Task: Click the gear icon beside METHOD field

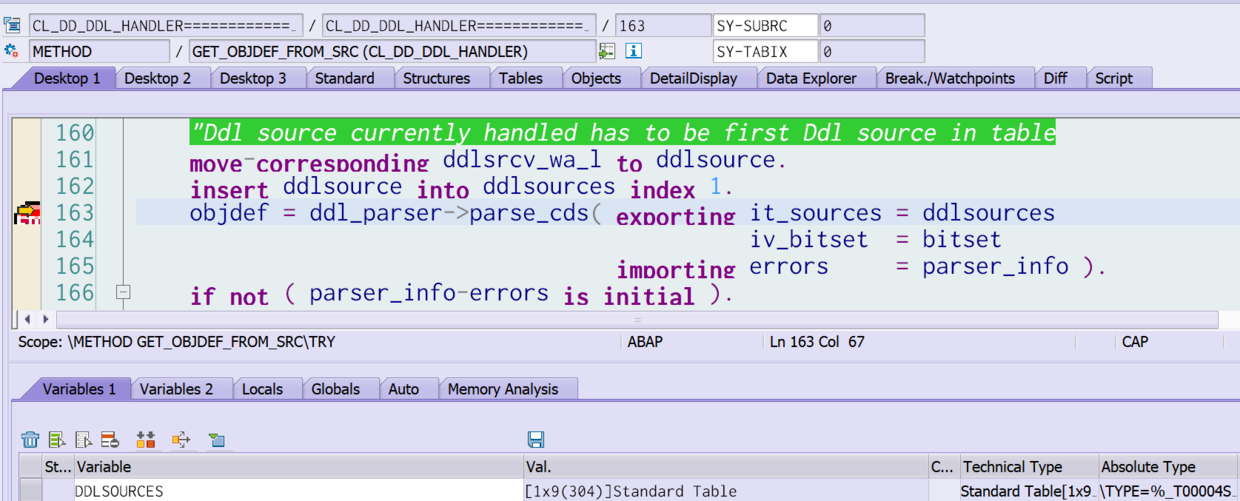Action: pyautogui.click(x=12, y=51)
